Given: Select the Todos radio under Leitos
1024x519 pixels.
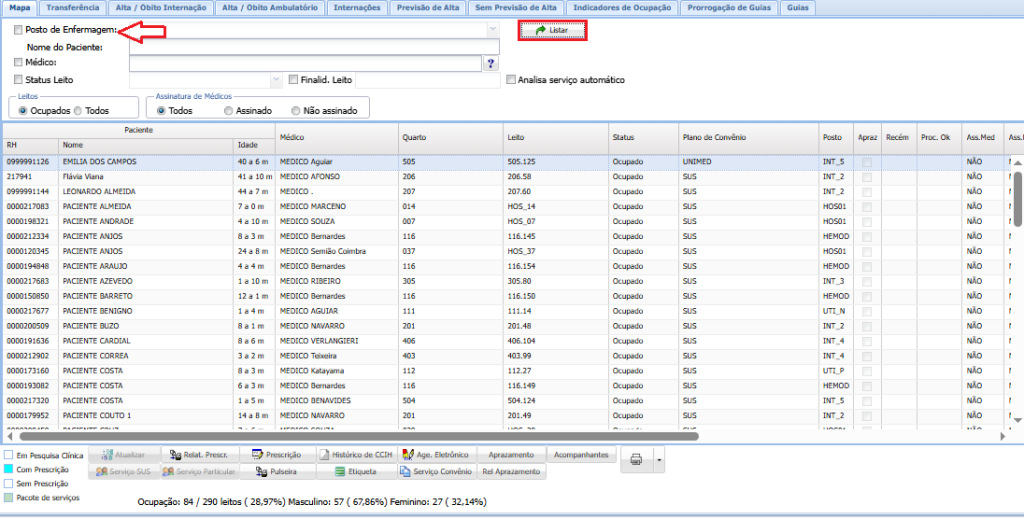Looking at the screenshot, I should (78, 111).
